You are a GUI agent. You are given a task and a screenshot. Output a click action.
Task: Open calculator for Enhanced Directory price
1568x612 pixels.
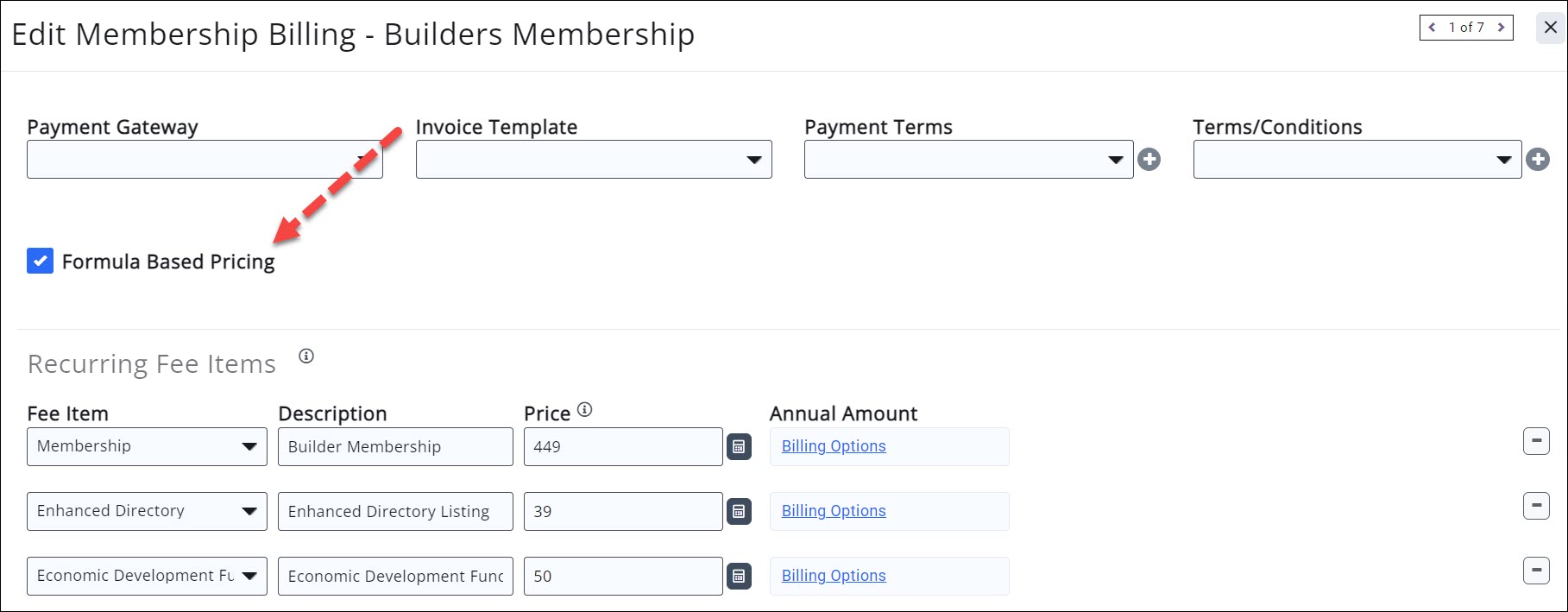(739, 512)
